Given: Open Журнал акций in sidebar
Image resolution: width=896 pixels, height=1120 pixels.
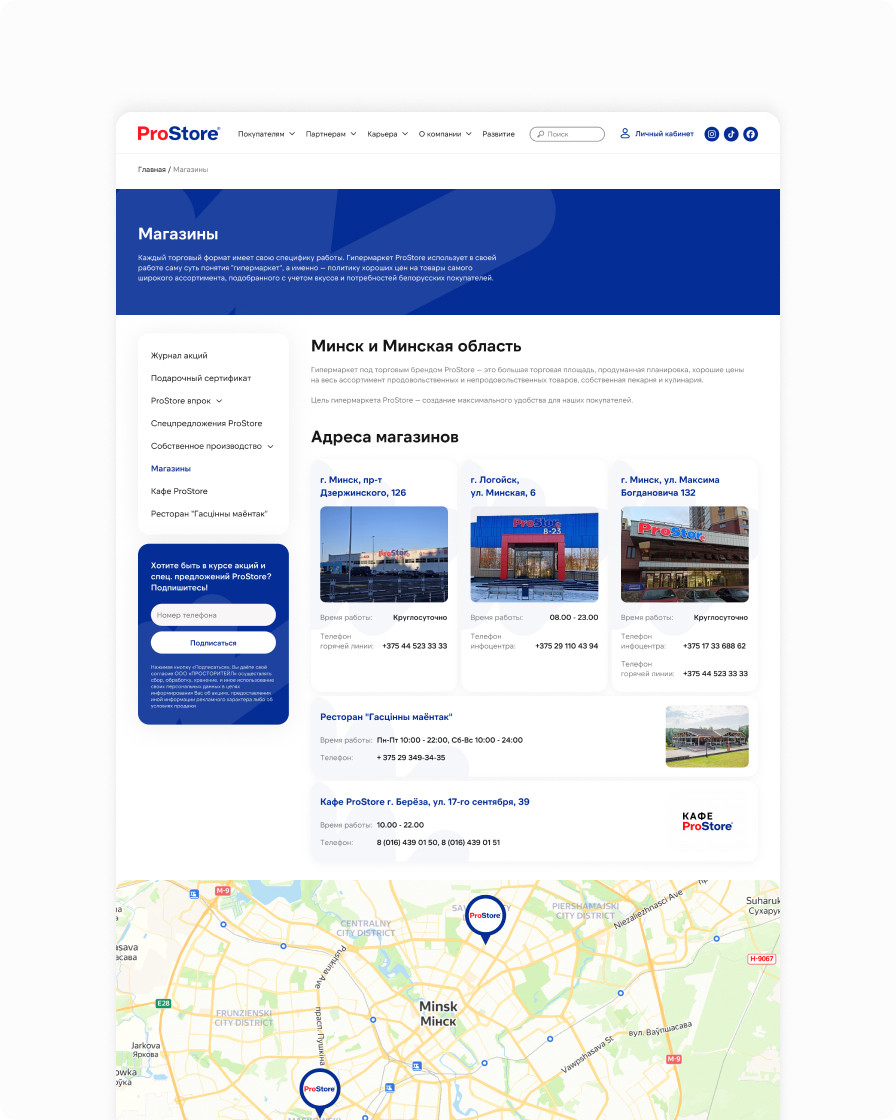Looking at the screenshot, I should click(x=179, y=356).
